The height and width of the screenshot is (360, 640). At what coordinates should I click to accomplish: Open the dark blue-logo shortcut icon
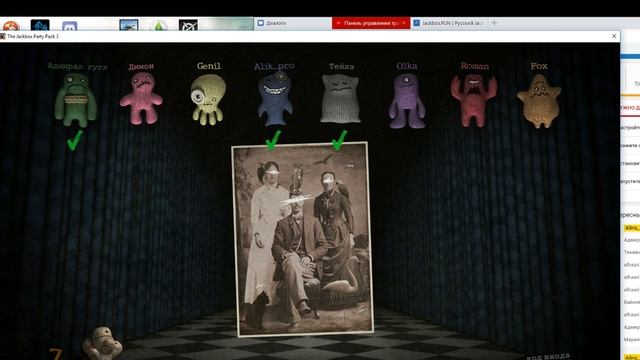tap(40, 25)
